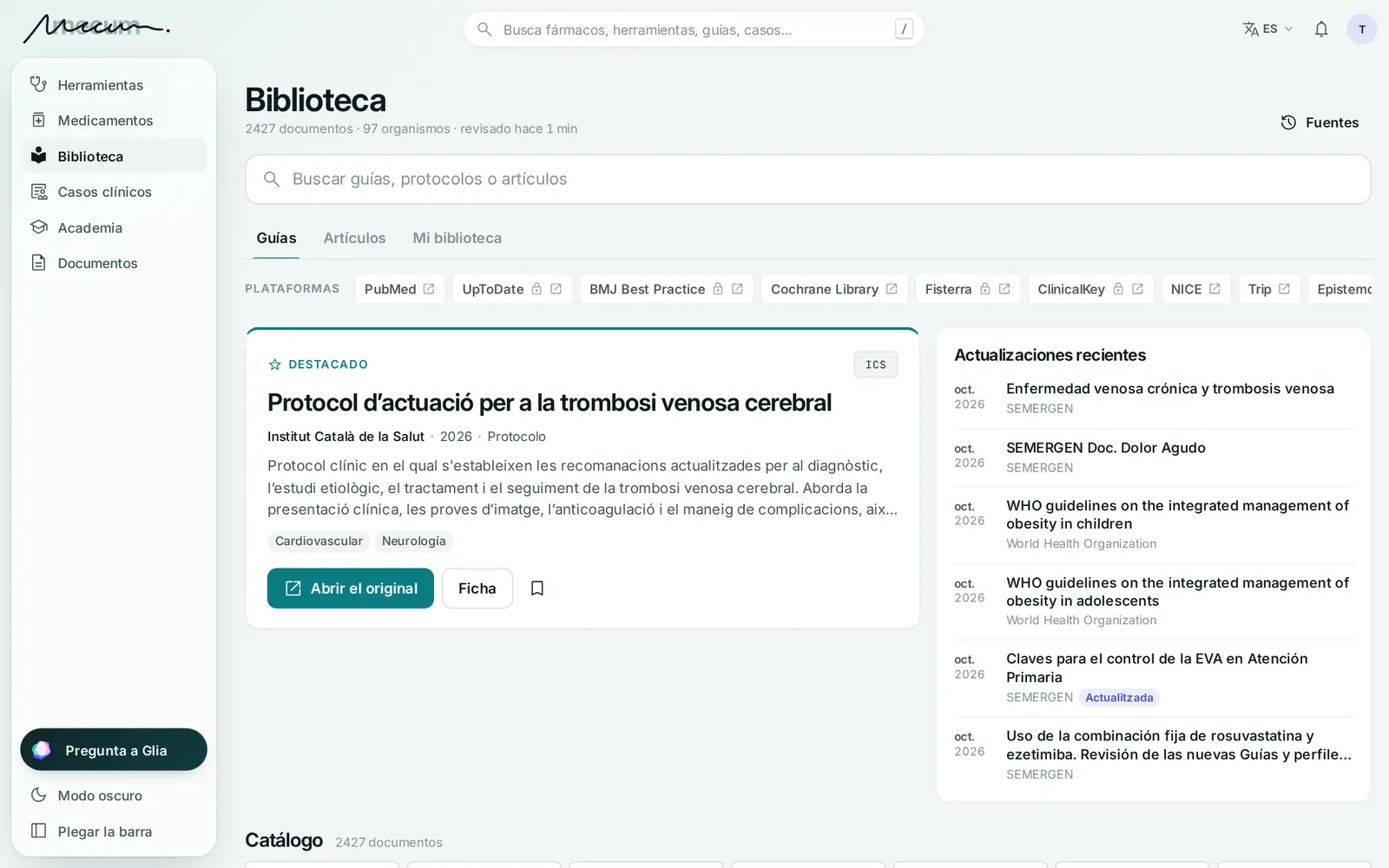Open Trip platform link

(x=1269, y=289)
